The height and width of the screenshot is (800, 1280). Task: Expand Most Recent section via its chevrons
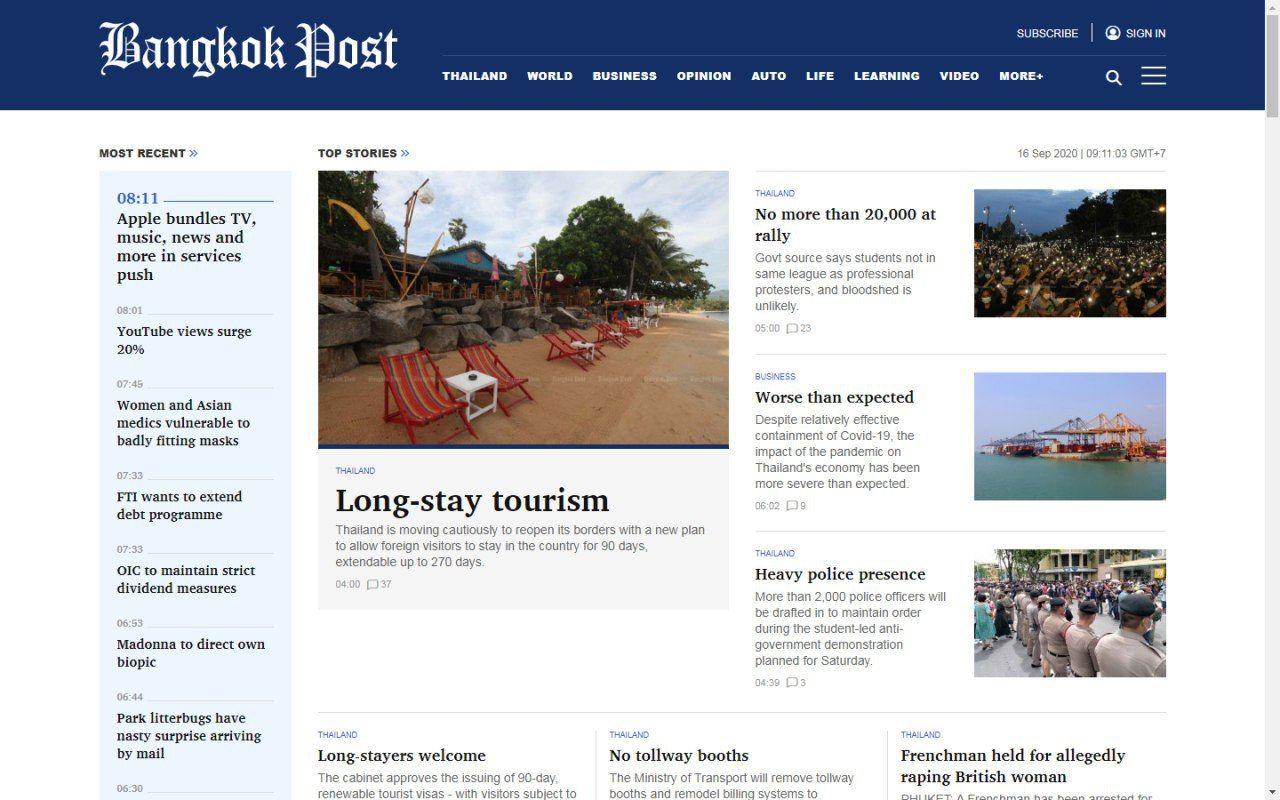click(x=193, y=153)
